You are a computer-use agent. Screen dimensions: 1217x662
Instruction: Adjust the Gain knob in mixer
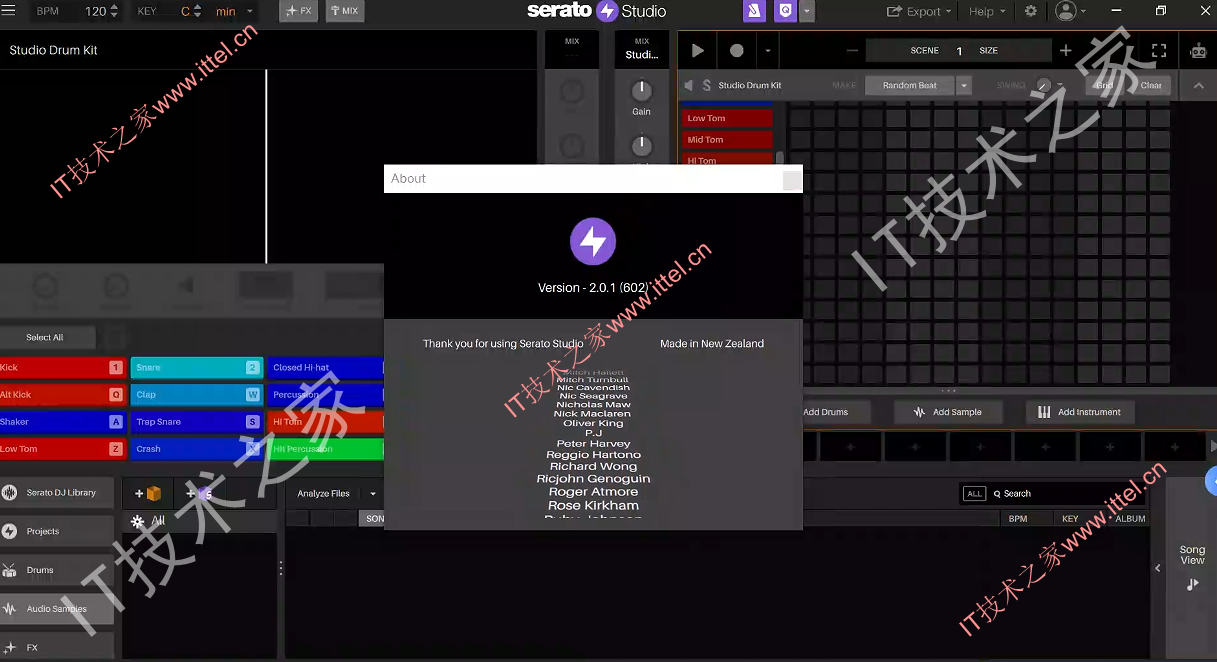[x=641, y=90]
